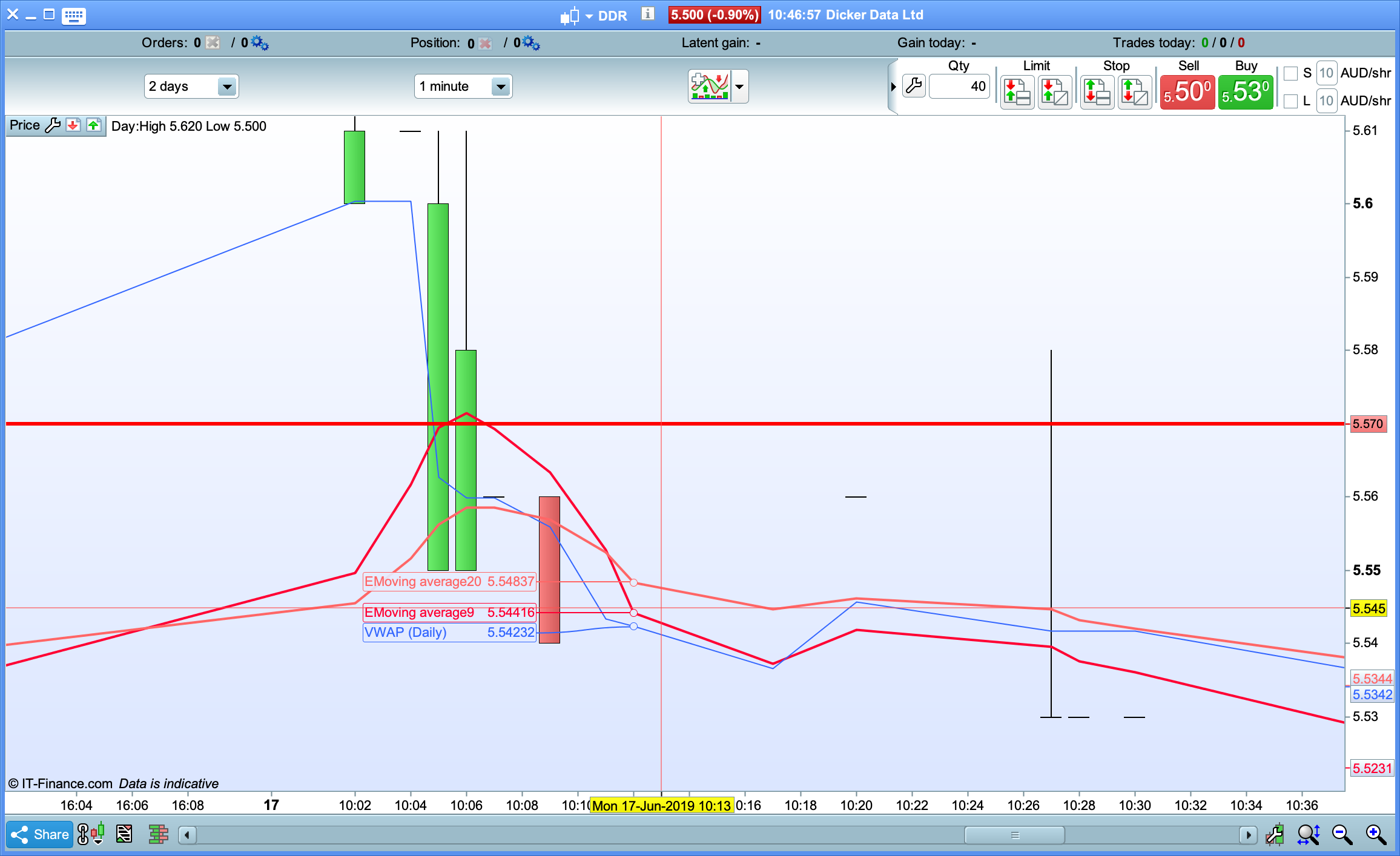The image size is (1400, 856).
Task: Click the zoom in magnifier icon
Action: tap(1376, 835)
